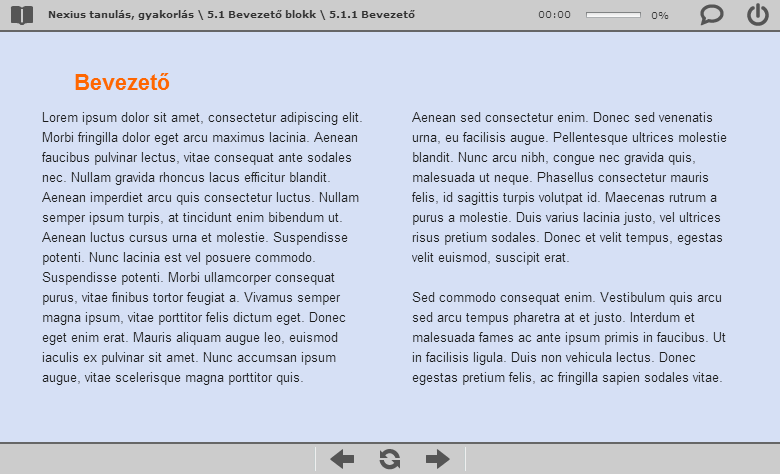Click the line 'velit euismod, suscipit erat.'
The height and width of the screenshot is (474, 780).
click(490, 258)
